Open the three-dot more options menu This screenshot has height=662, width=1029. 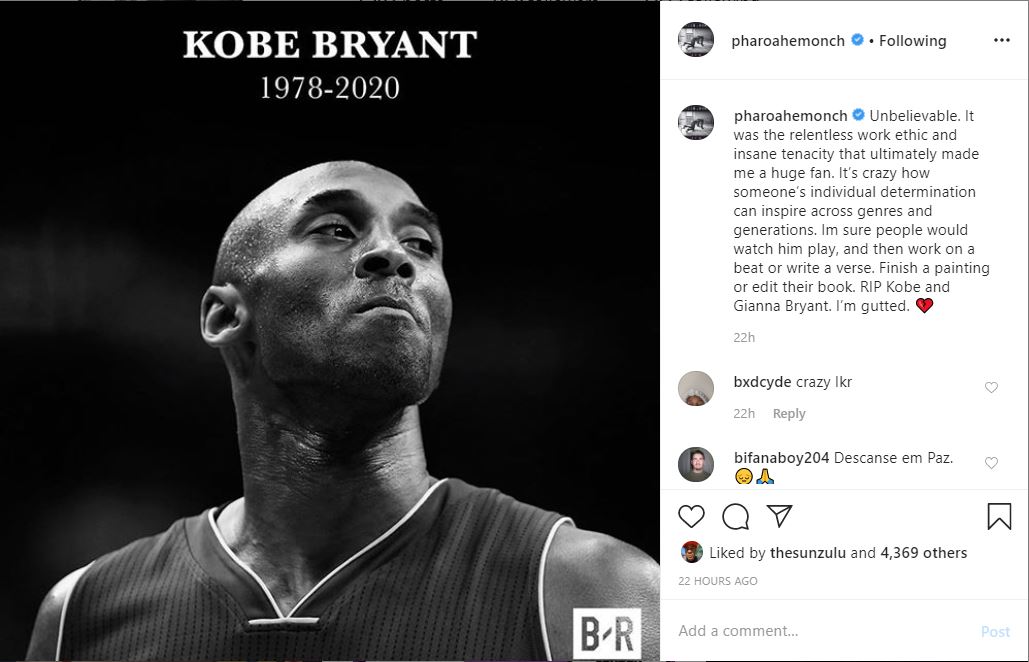[x=1001, y=41]
